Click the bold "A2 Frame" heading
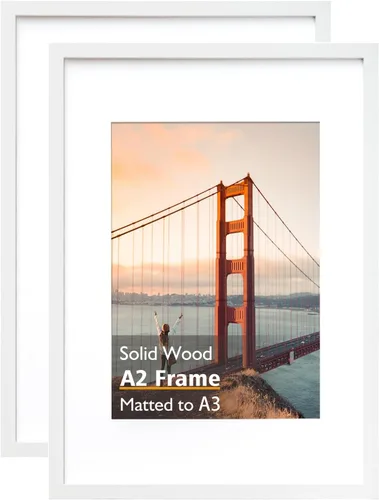Image resolution: width=379 pixels, height=500 pixels. 170,378
